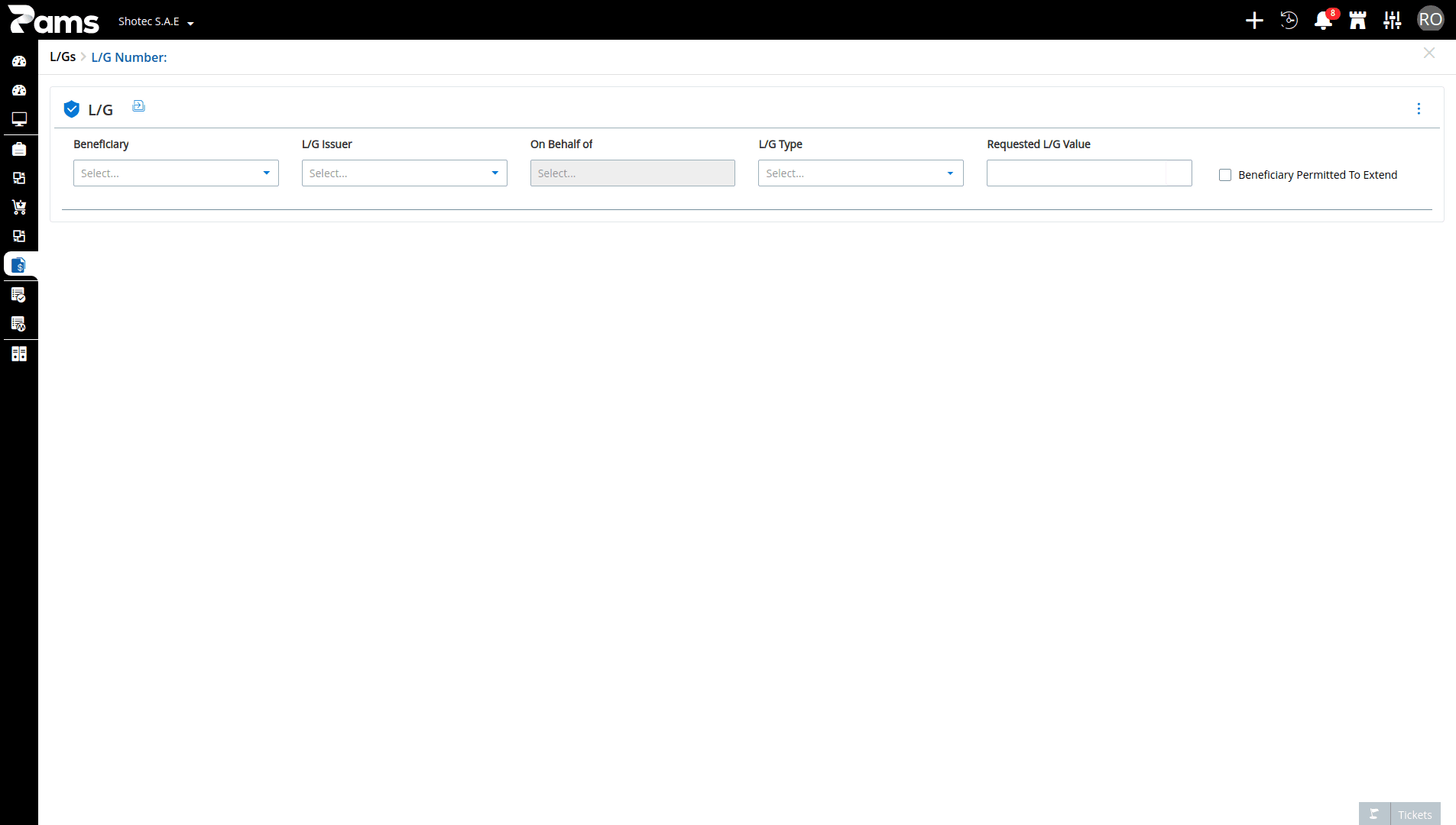Select the highlighted dollar document sidebar icon

click(x=19, y=265)
